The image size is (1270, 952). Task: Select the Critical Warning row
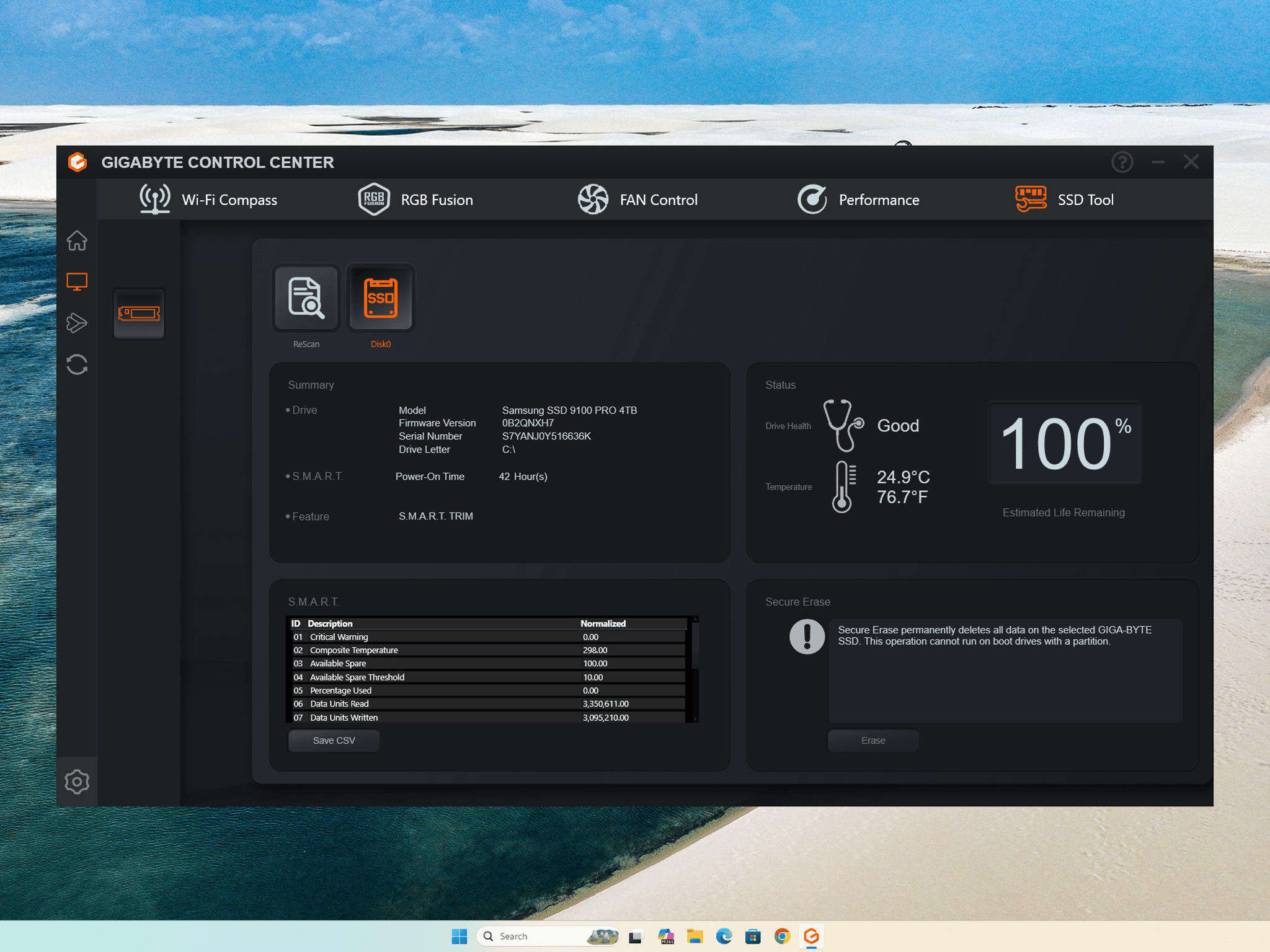489,637
